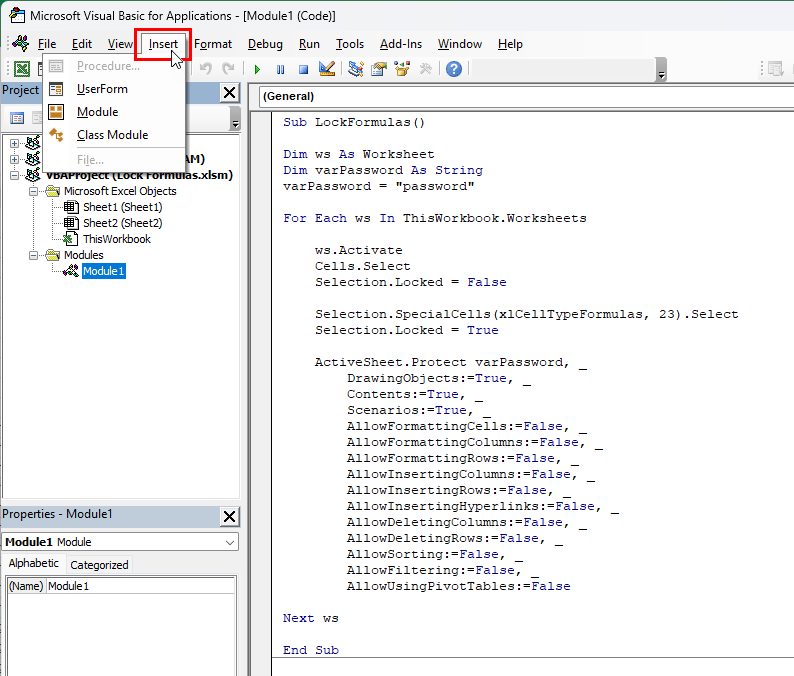Close the Properties - Module1 pane
The height and width of the screenshot is (676, 794).
pos(229,516)
